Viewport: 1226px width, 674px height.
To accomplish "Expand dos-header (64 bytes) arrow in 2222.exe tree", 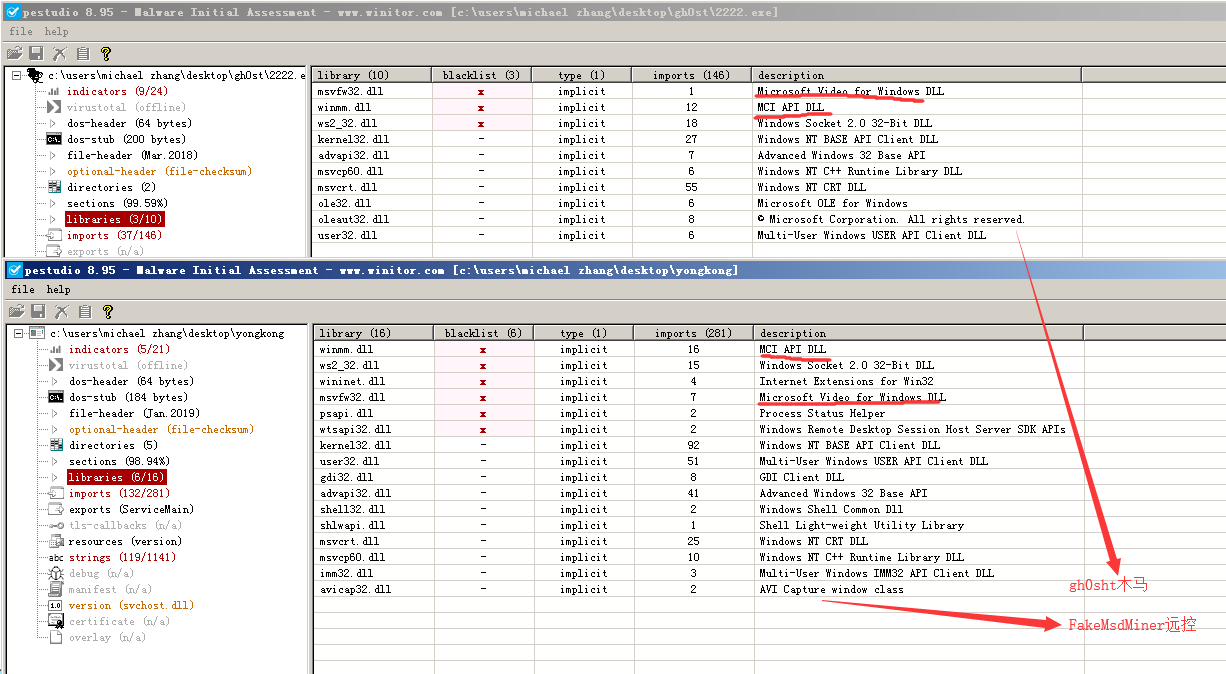I will coord(53,123).
